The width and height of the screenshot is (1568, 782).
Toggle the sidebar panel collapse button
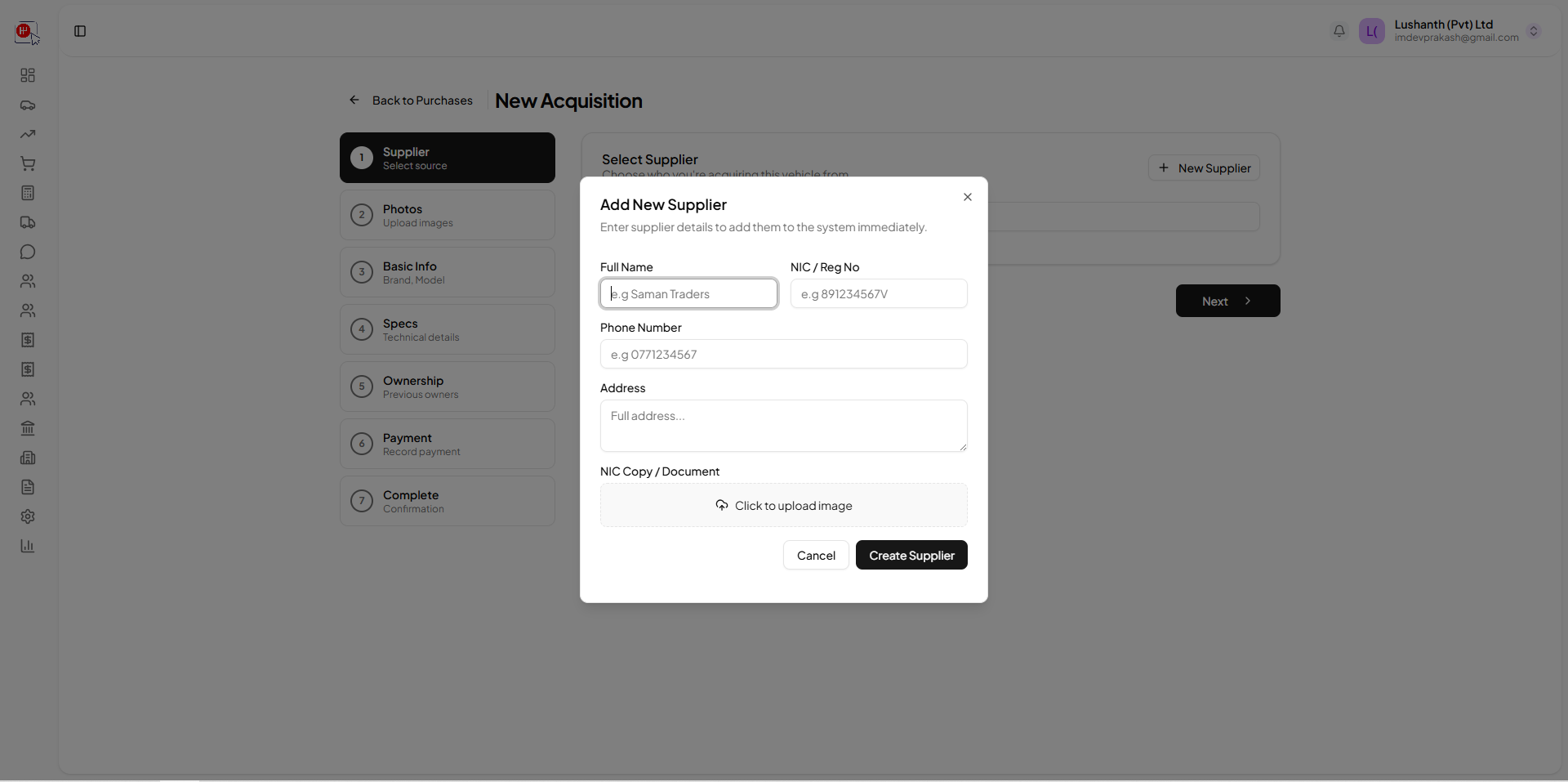point(80,31)
